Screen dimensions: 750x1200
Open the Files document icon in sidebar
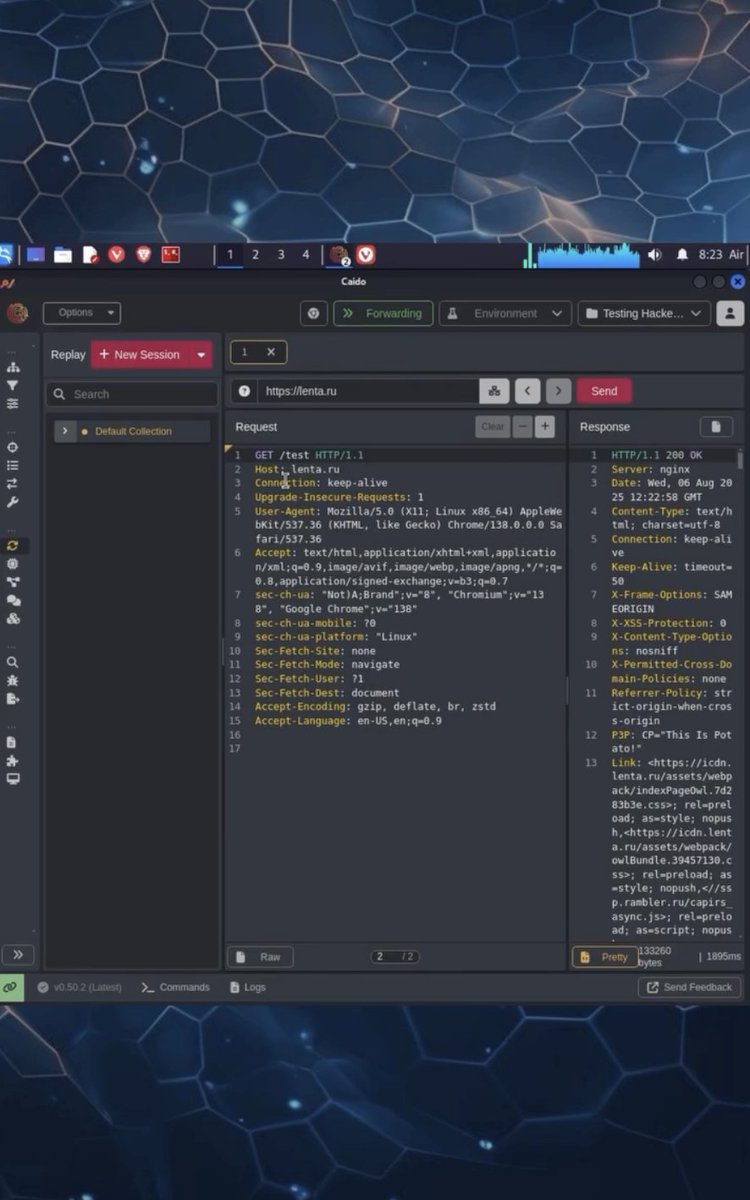tap(13, 742)
